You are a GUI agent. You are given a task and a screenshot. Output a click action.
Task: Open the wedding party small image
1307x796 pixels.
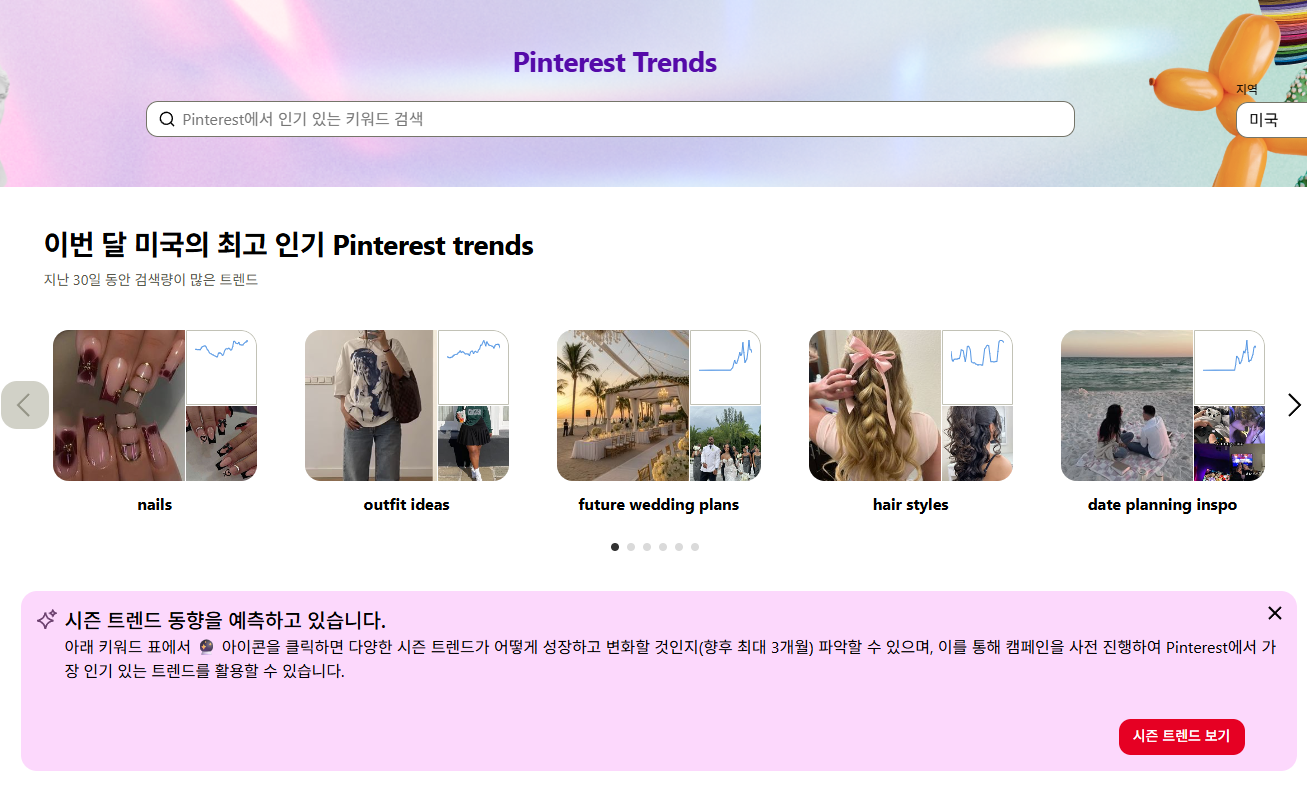726,444
